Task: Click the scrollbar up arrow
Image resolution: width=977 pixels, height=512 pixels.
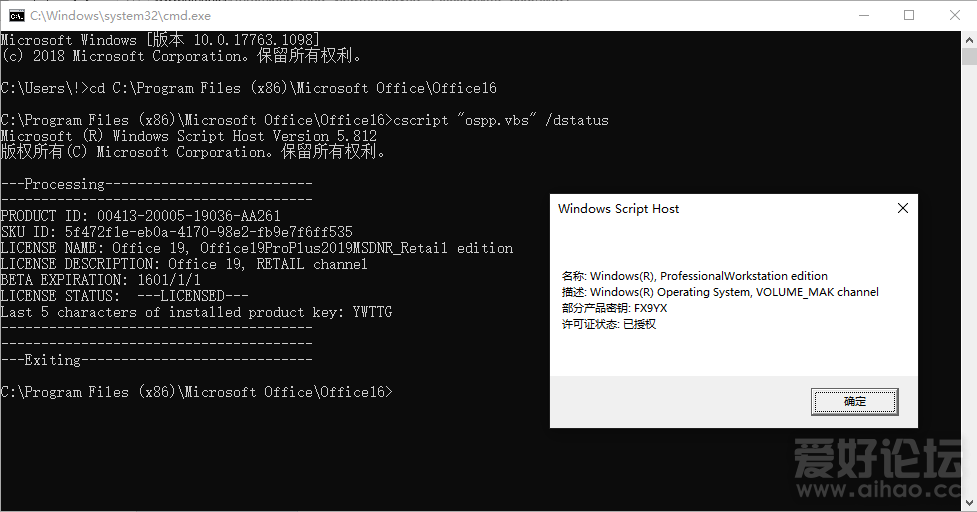Action: coord(968,40)
